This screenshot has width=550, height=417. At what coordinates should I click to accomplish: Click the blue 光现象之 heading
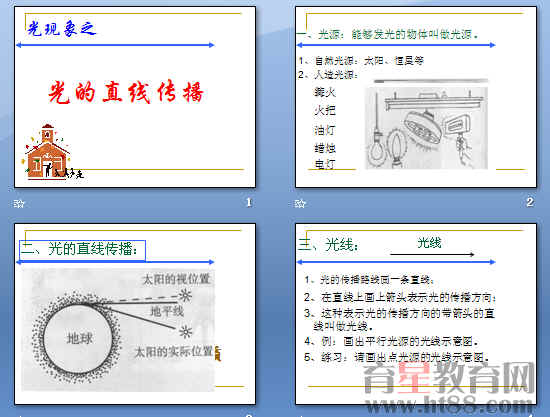pyautogui.click(x=62, y=29)
